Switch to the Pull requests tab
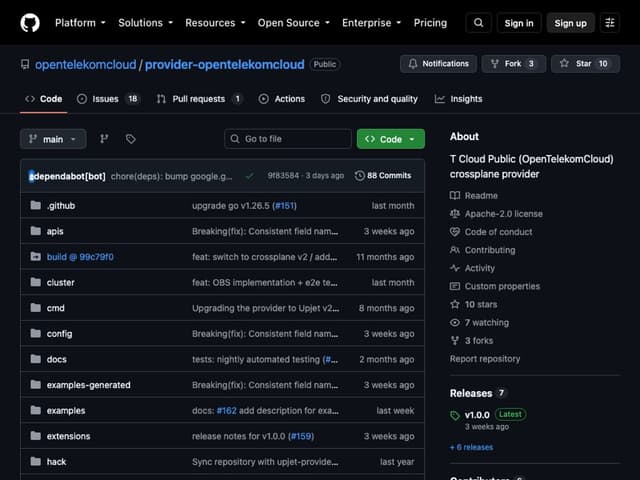 coord(200,99)
